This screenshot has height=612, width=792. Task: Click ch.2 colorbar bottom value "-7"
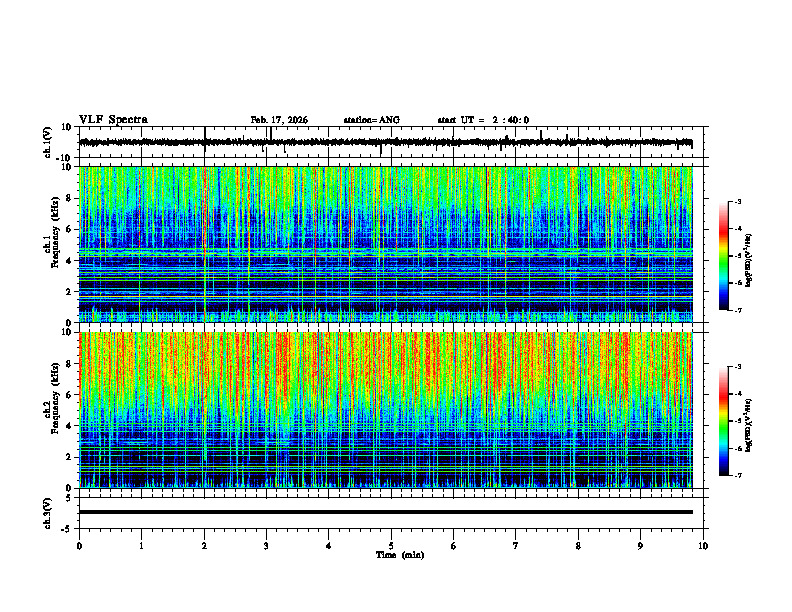pos(738,475)
